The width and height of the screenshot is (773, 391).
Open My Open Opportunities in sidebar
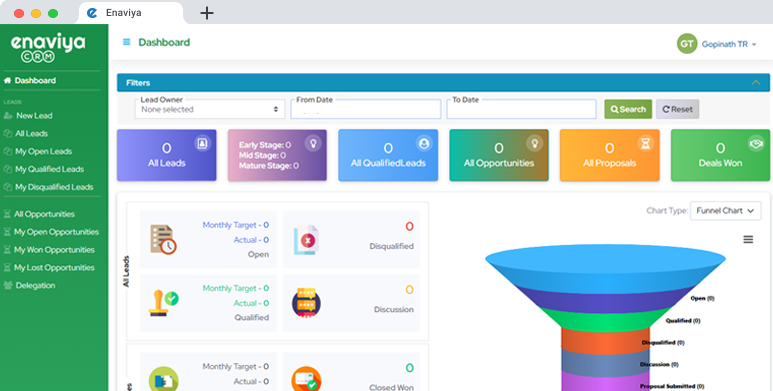51,232
